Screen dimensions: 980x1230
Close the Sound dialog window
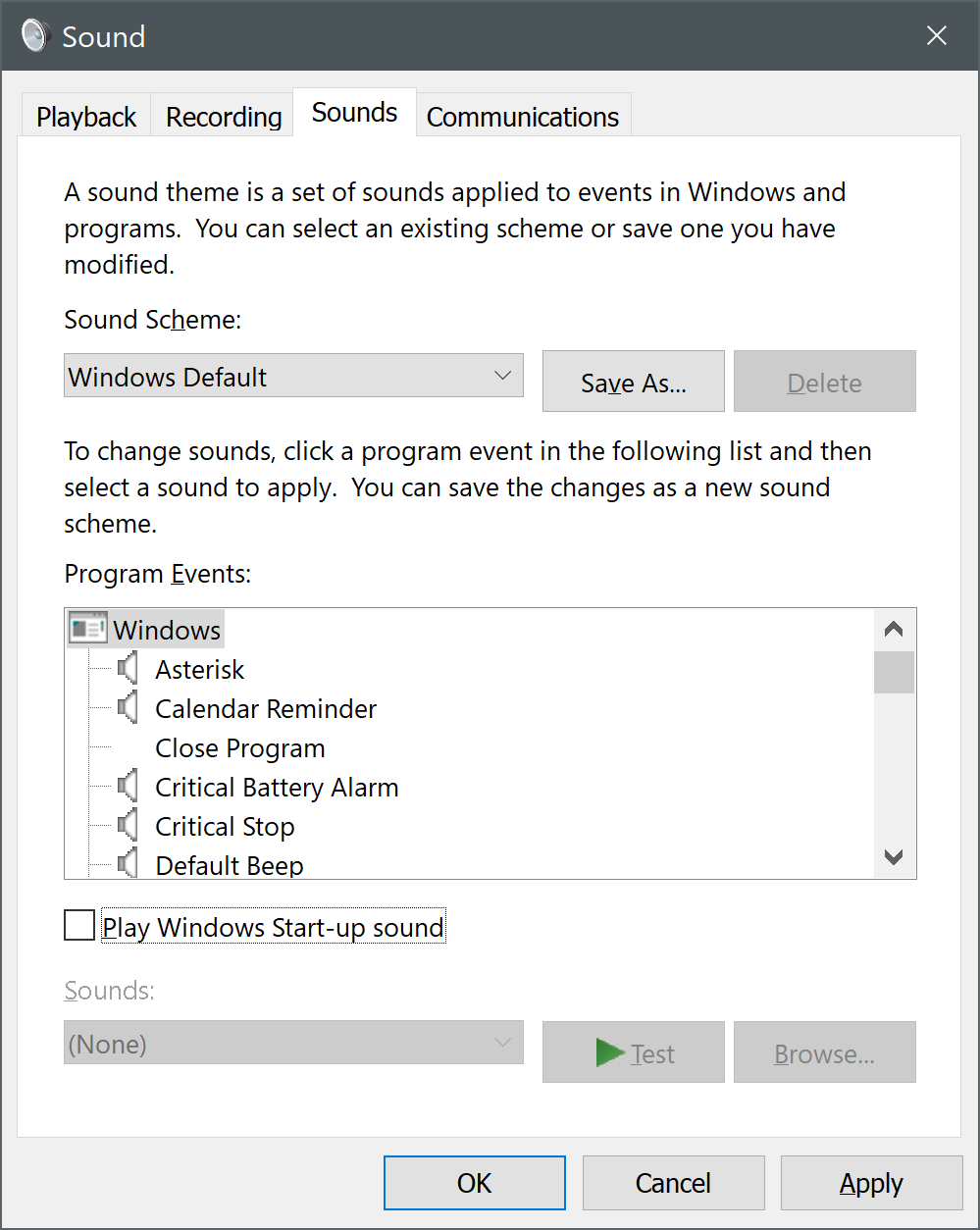(937, 36)
